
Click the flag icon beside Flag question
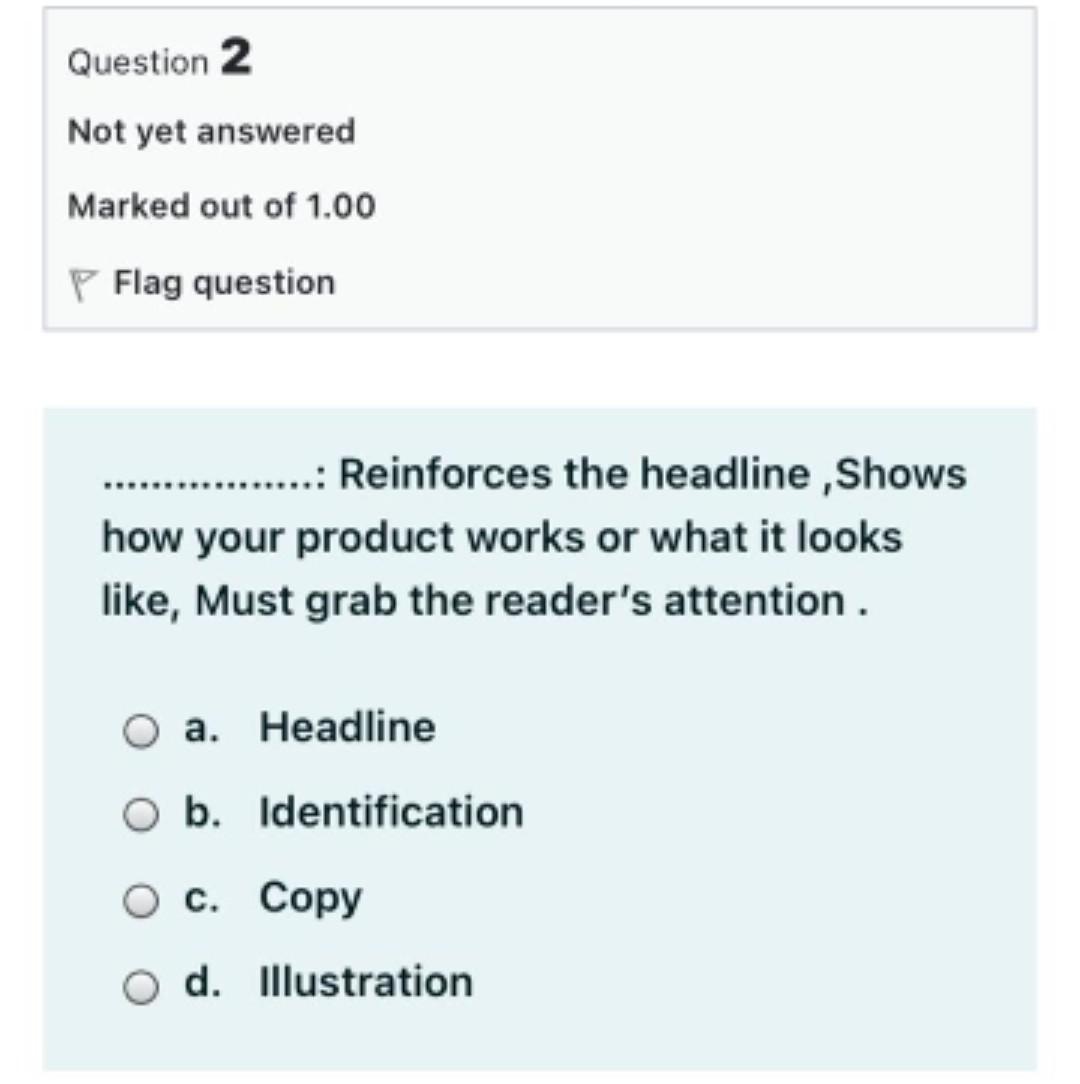87,281
